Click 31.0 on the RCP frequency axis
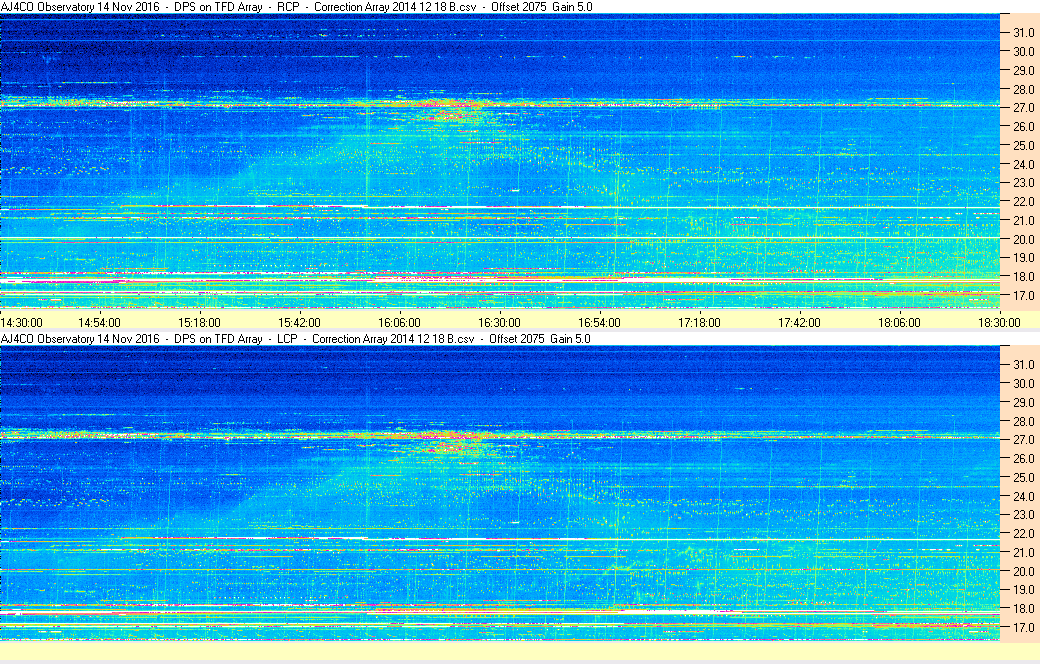 [x=1023, y=33]
